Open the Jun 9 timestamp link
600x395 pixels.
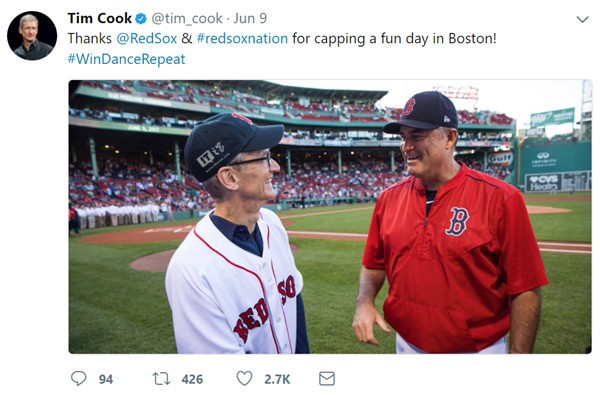tap(250, 18)
